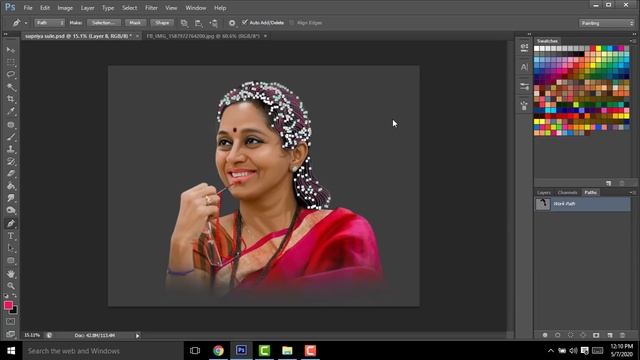Select the Zoom tool
Screen dimensions: 640x360
pos(11,286)
